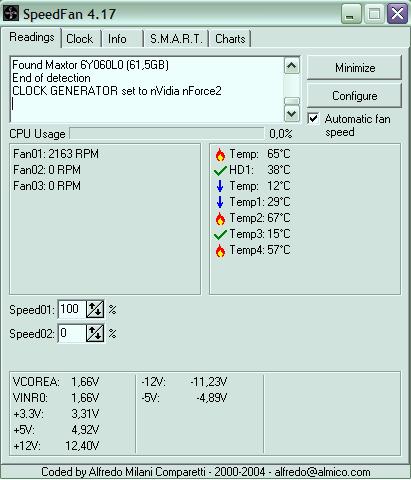Click the log scrollbar thumb
Screen dimensions: 411x480
coord(292,101)
